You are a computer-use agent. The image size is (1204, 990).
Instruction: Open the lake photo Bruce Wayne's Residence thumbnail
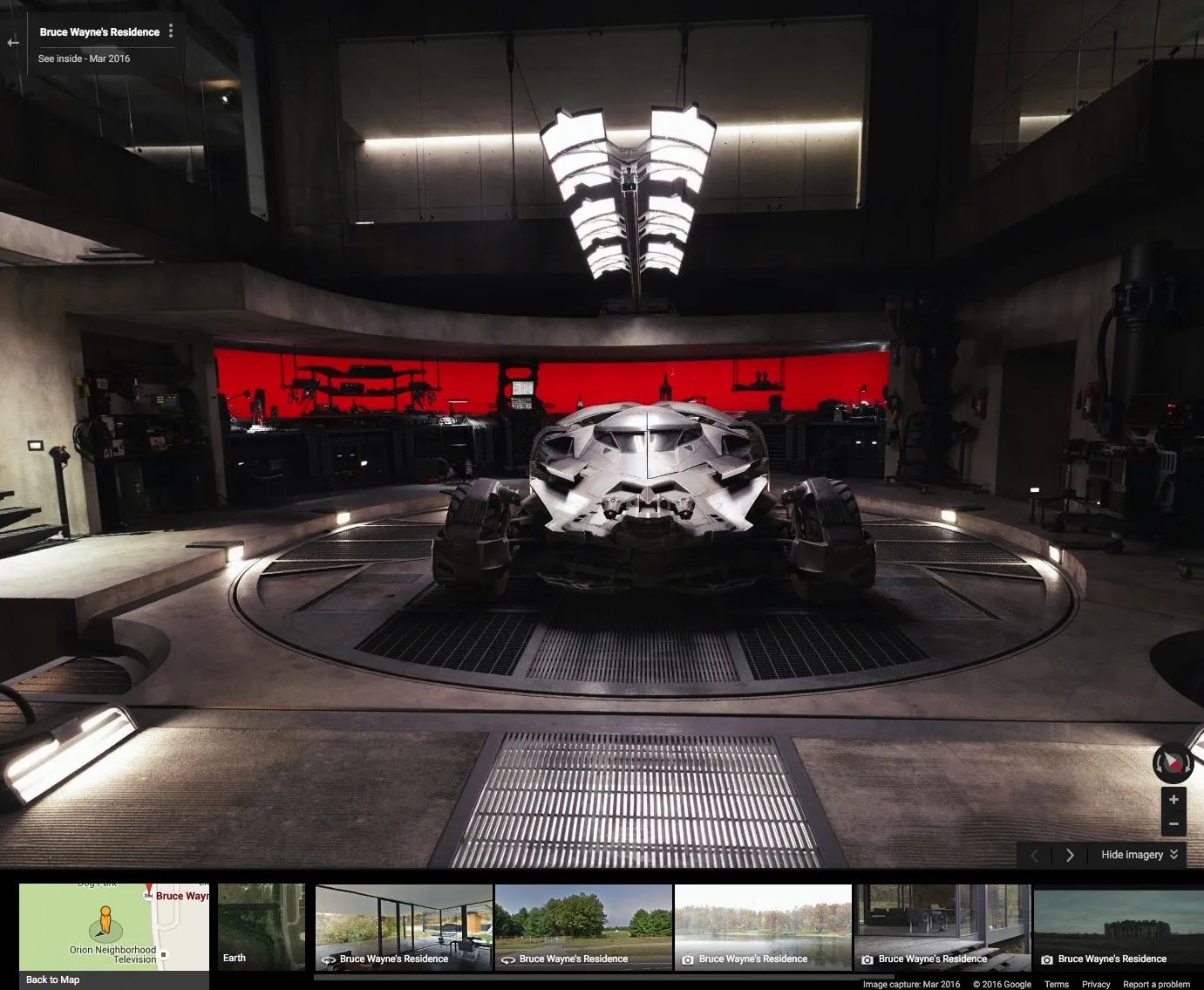click(x=763, y=927)
